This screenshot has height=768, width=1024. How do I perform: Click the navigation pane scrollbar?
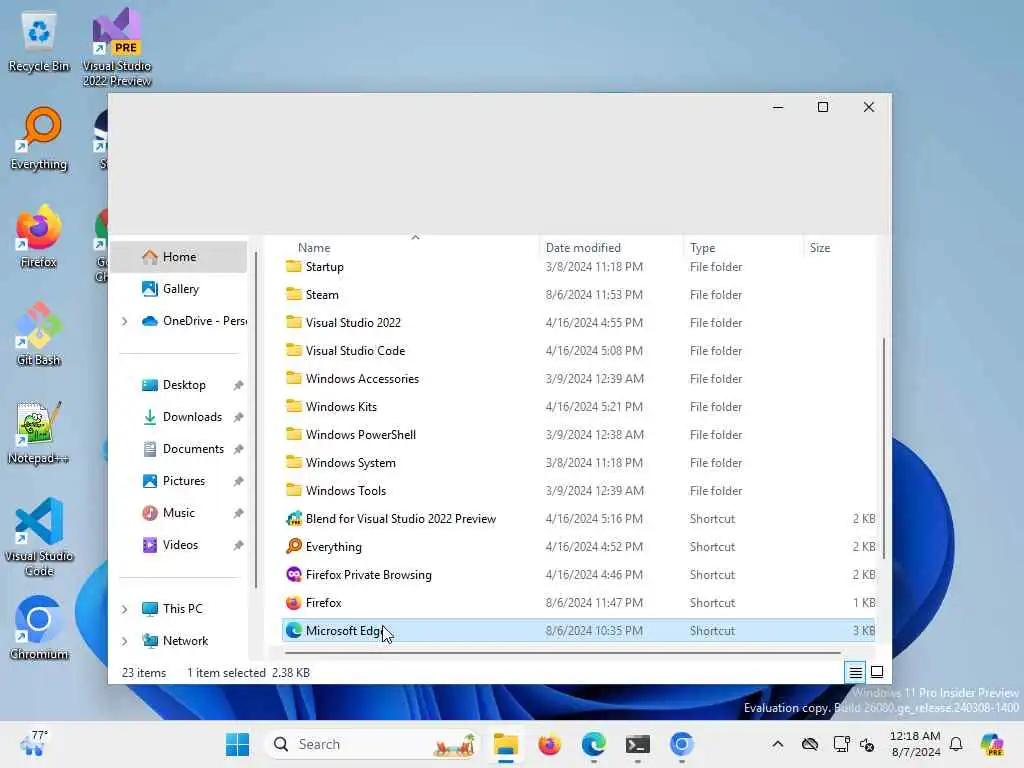(x=257, y=421)
